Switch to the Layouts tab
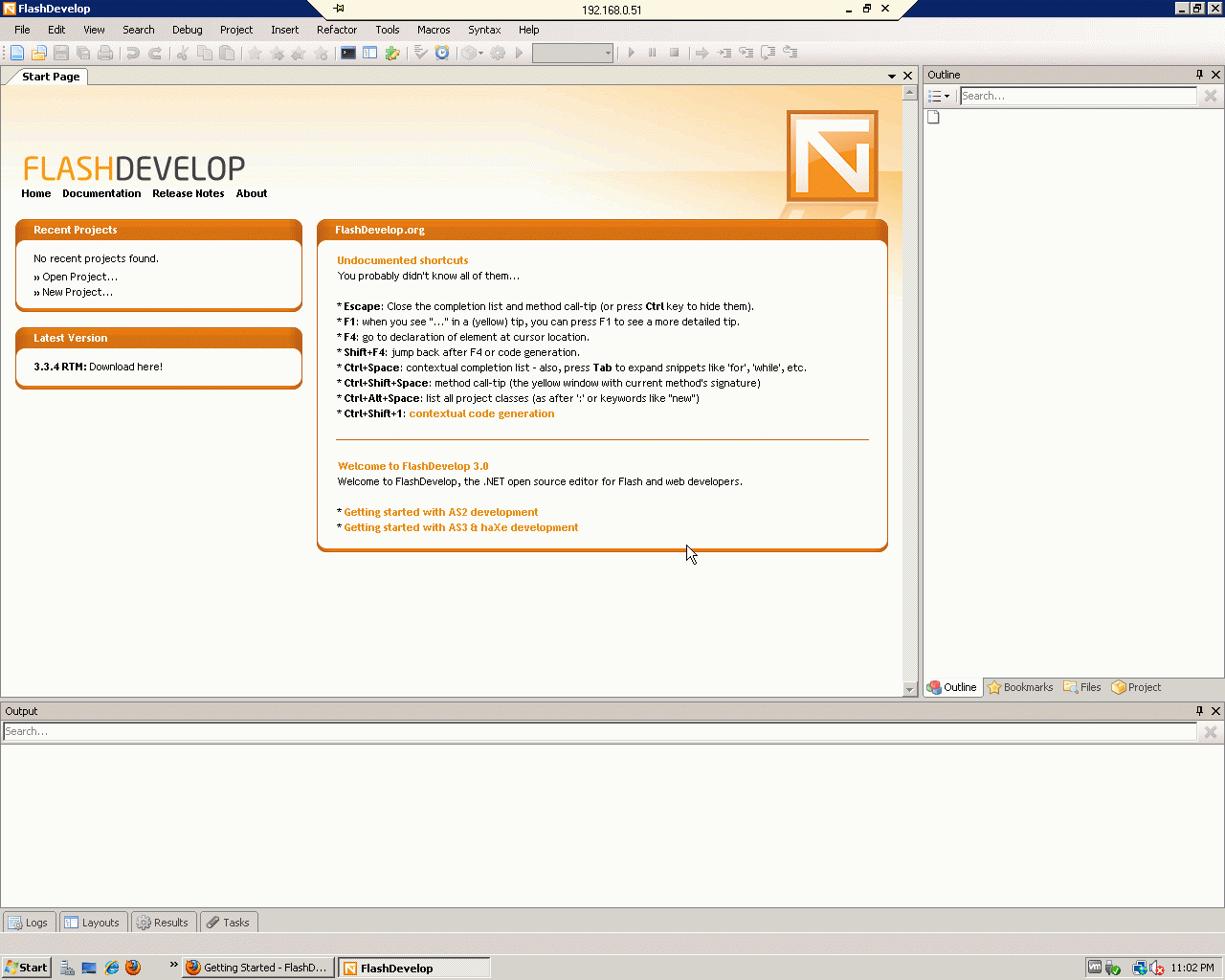This screenshot has height=980, width=1225. [92, 923]
